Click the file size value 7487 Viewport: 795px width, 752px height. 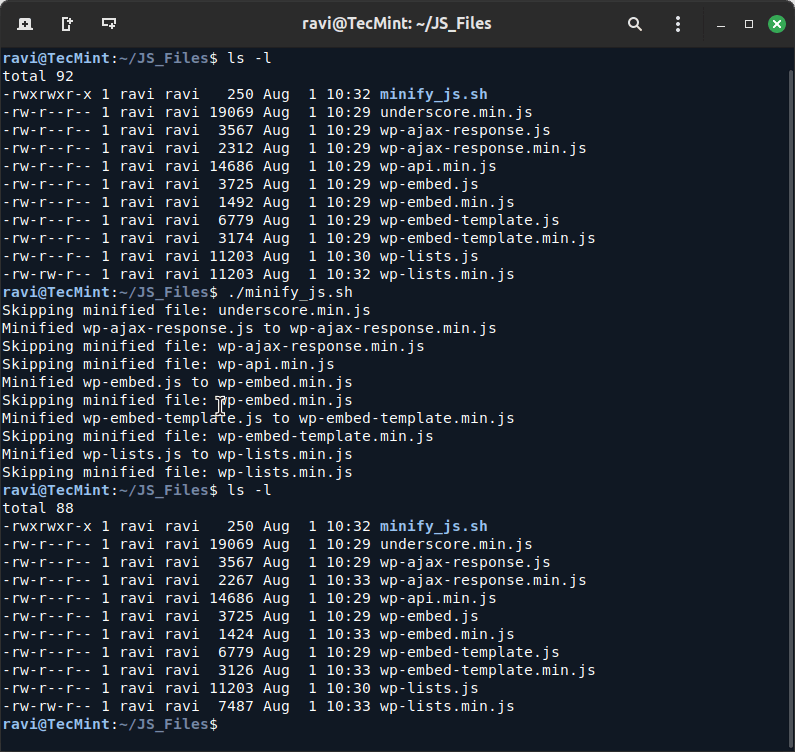(x=235, y=706)
